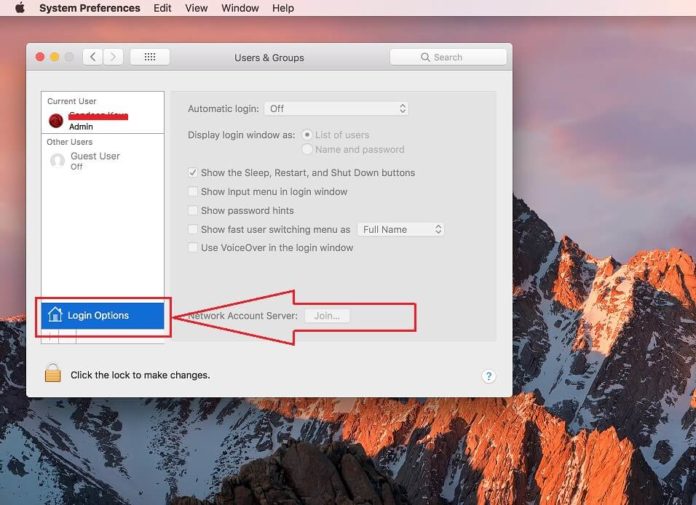The height and width of the screenshot is (505, 696).
Task: Click the red Admin user avatar
Action: coord(56,120)
